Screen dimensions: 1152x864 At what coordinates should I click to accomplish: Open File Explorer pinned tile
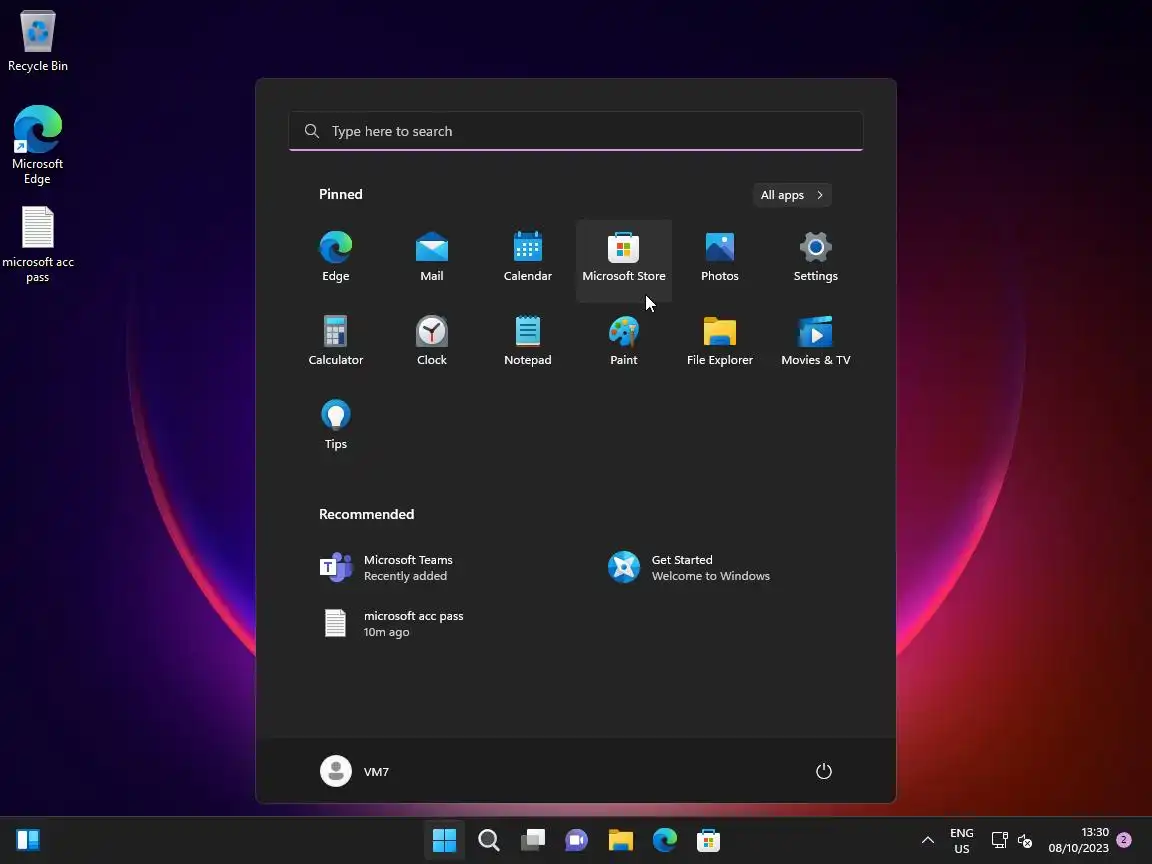pyautogui.click(x=719, y=342)
